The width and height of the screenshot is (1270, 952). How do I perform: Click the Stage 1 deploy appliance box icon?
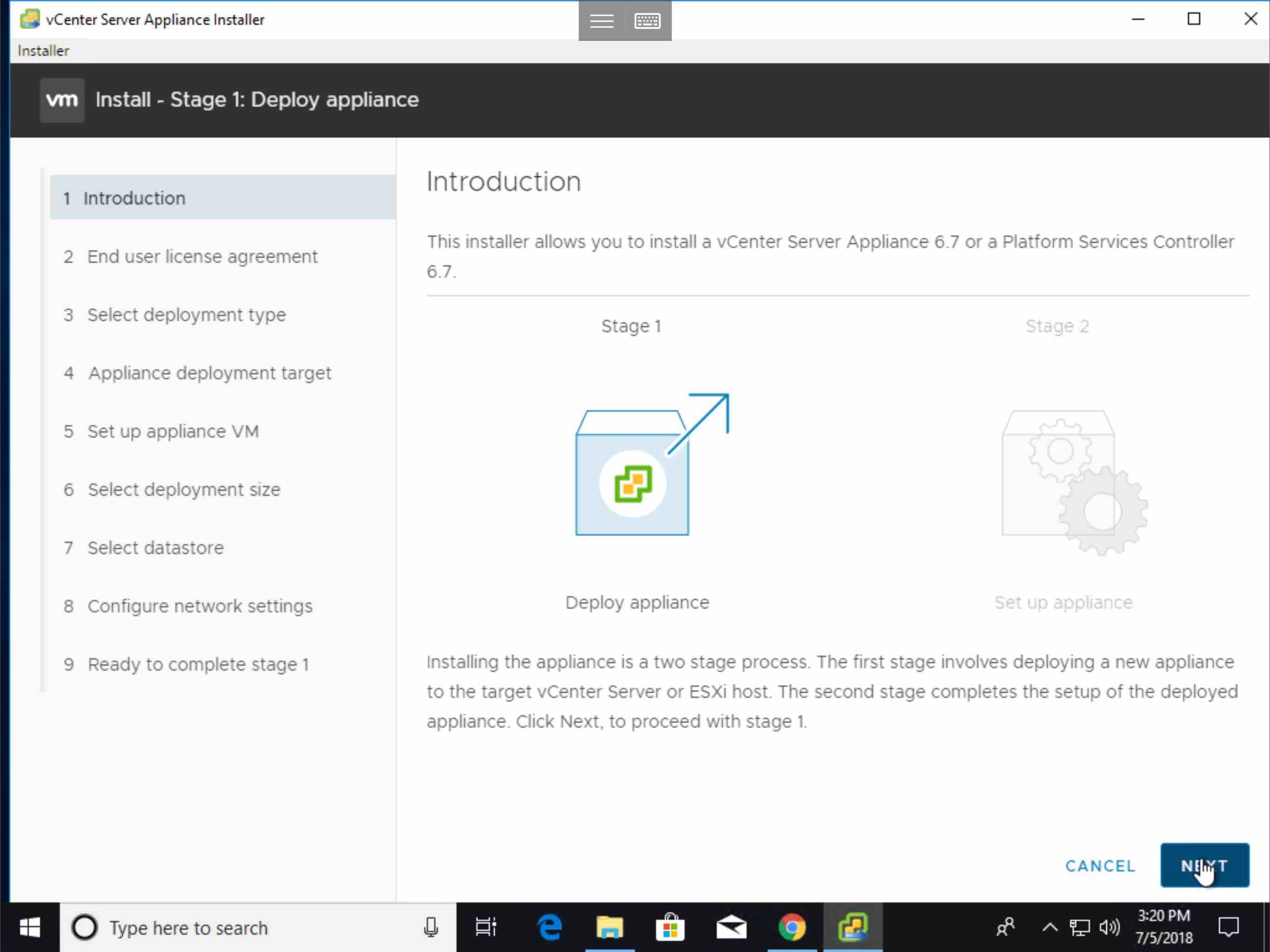click(651, 464)
